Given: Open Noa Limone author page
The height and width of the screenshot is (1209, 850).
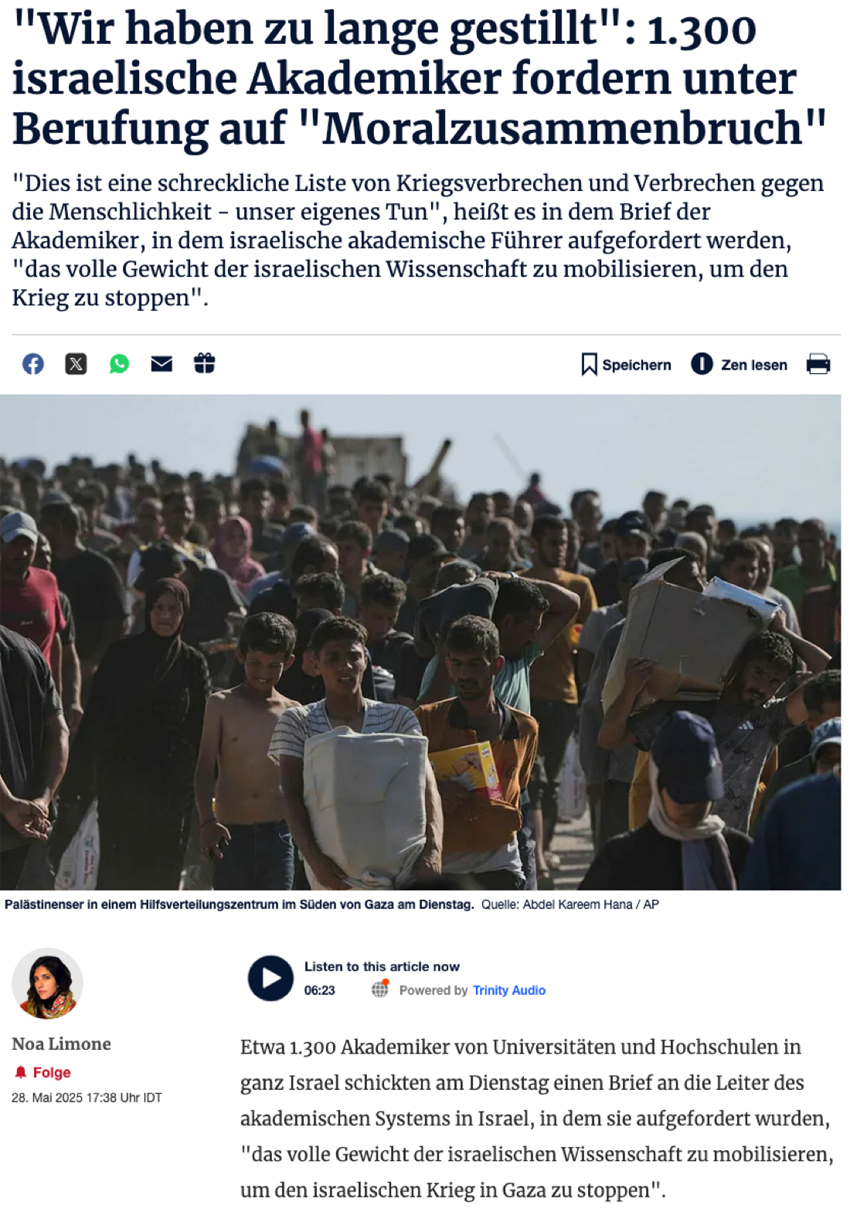Looking at the screenshot, I should [x=61, y=1044].
